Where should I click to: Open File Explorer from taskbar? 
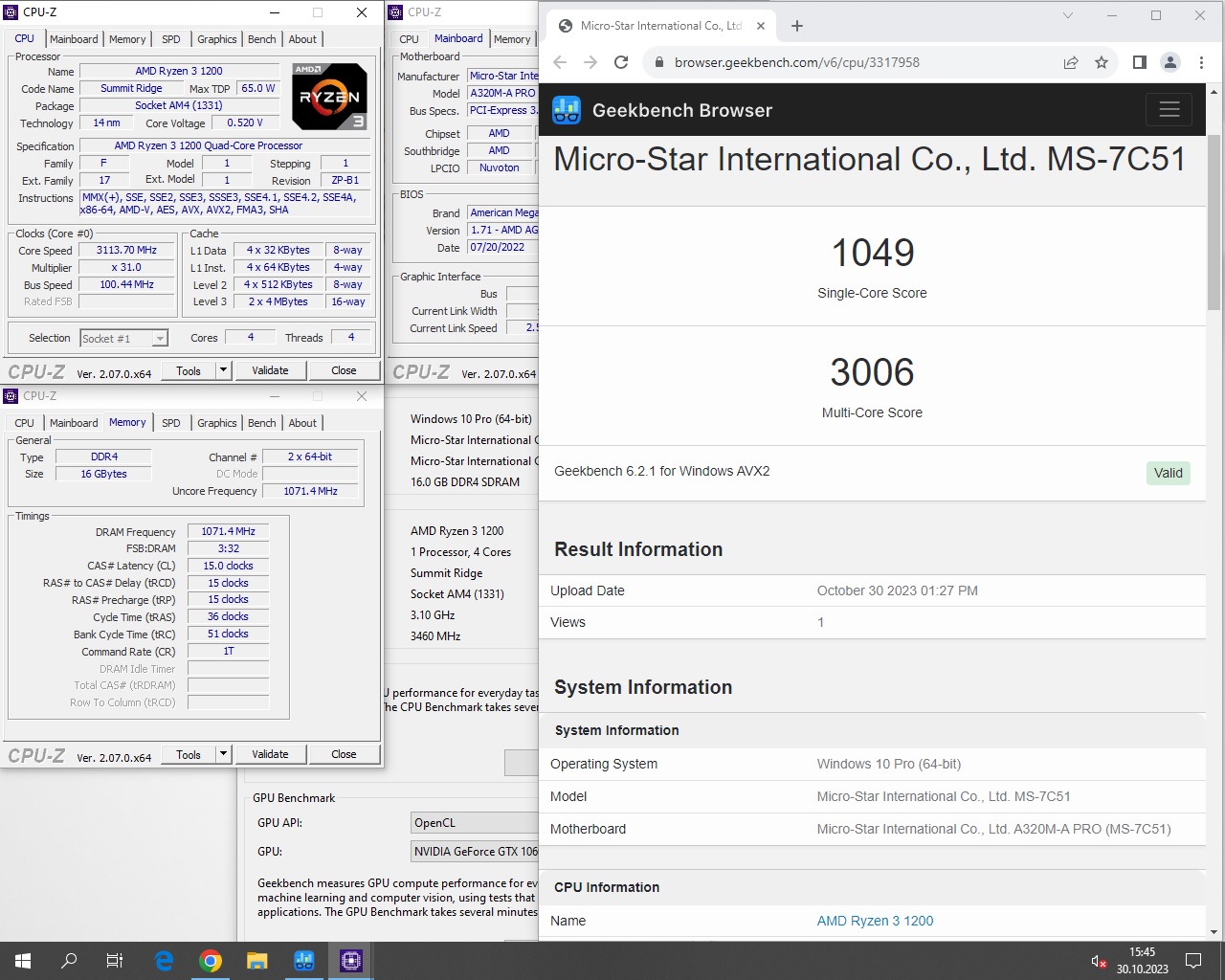pyautogui.click(x=256, y=961)
